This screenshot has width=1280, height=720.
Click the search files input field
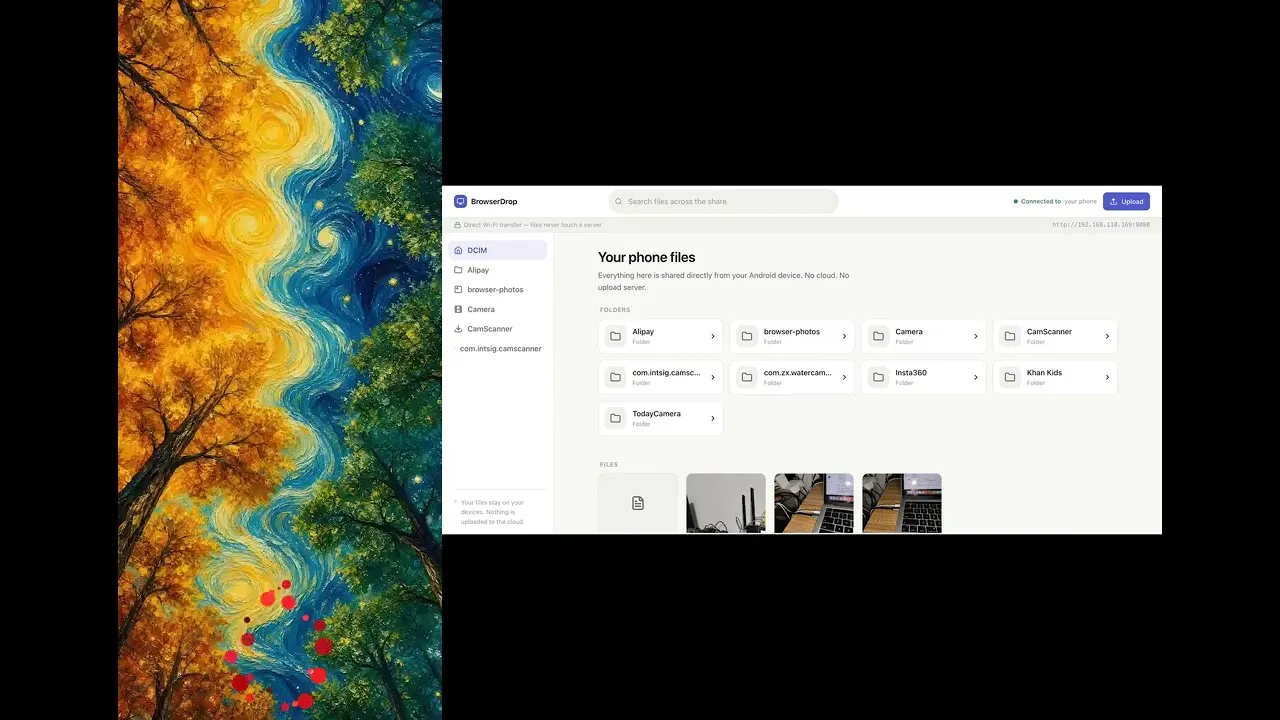click(x=723, y=201)
